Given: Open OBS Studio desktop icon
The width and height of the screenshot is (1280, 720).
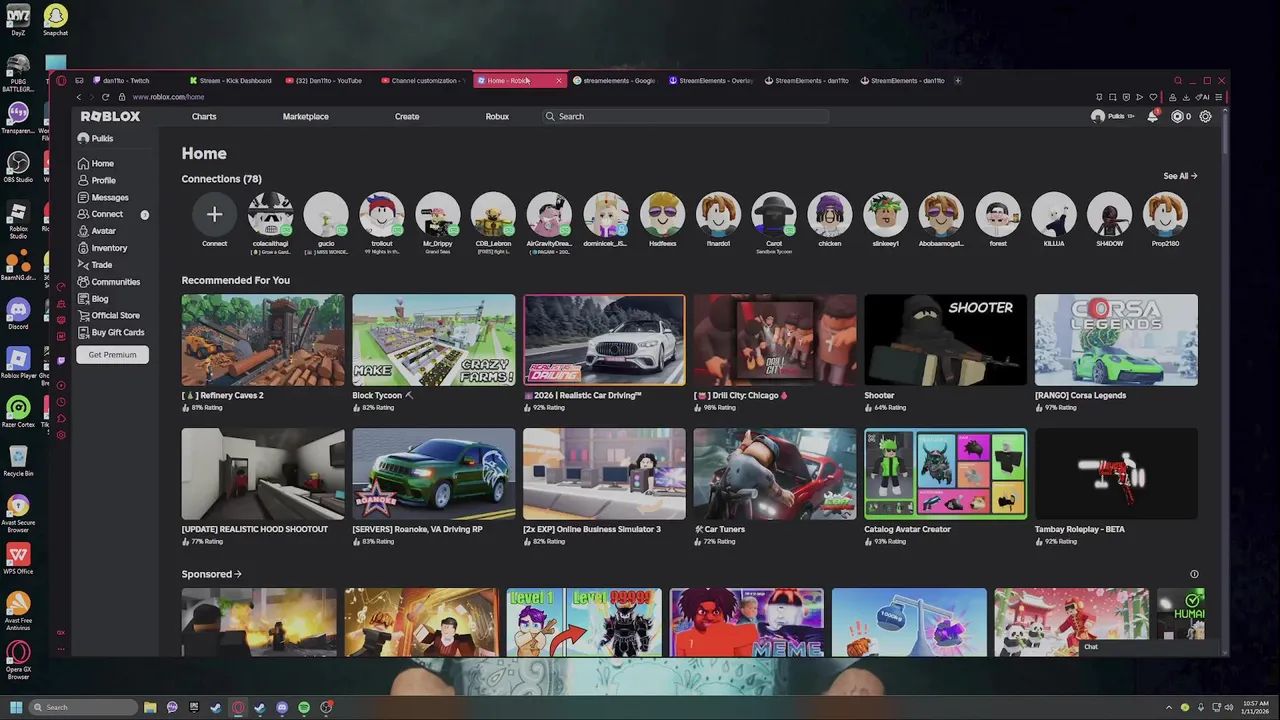Looking at the screenshot, I should click(17, 167).
